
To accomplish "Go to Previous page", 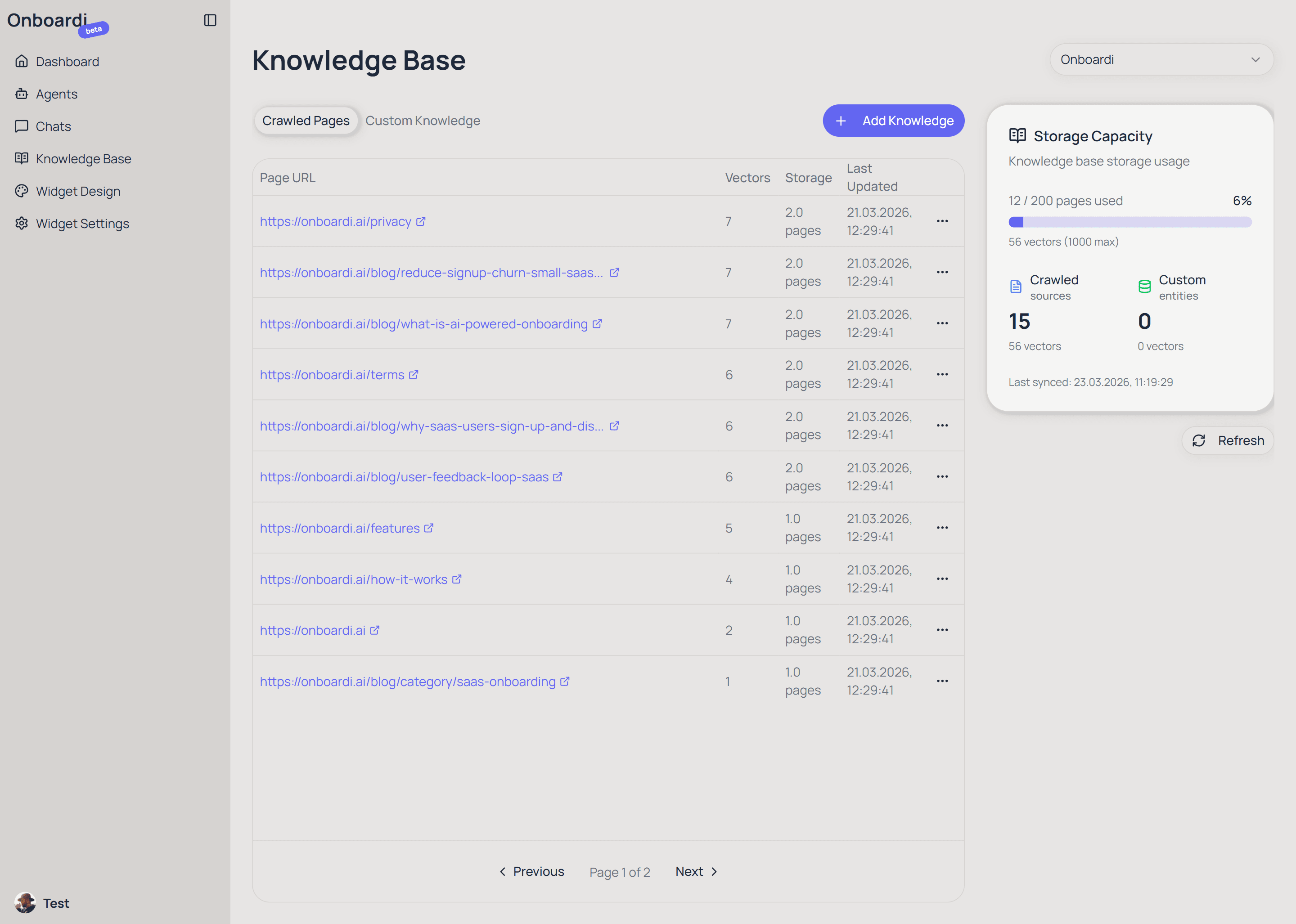I will pyautogui.click(x=531, y=872).
